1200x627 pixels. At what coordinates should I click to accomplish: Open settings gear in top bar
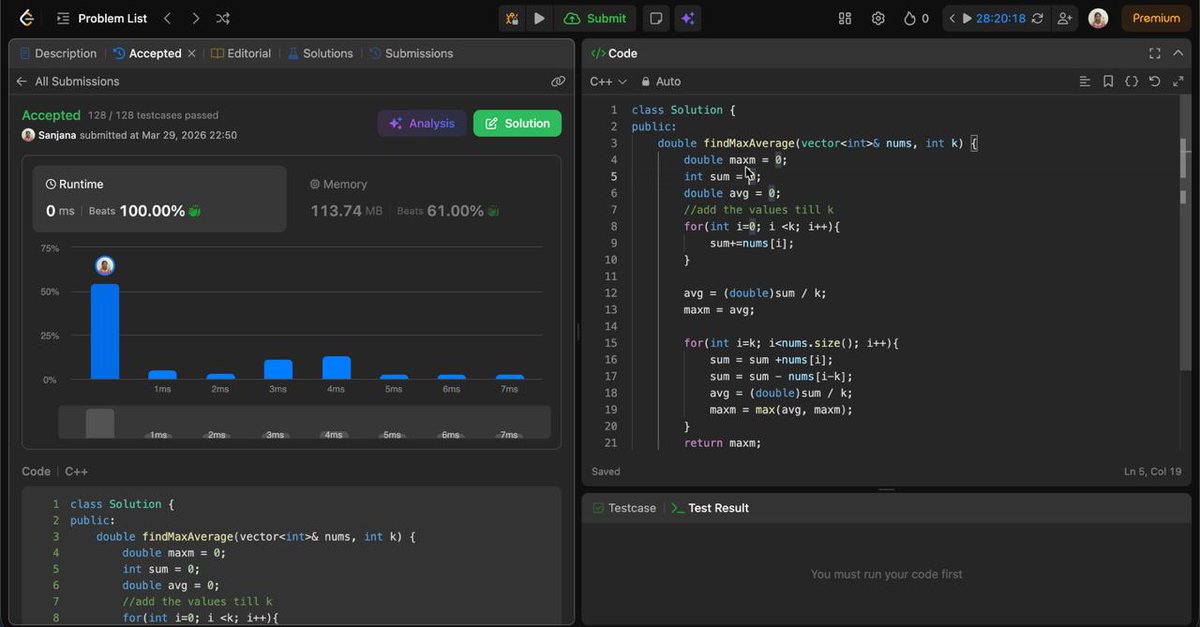(878, 18)
